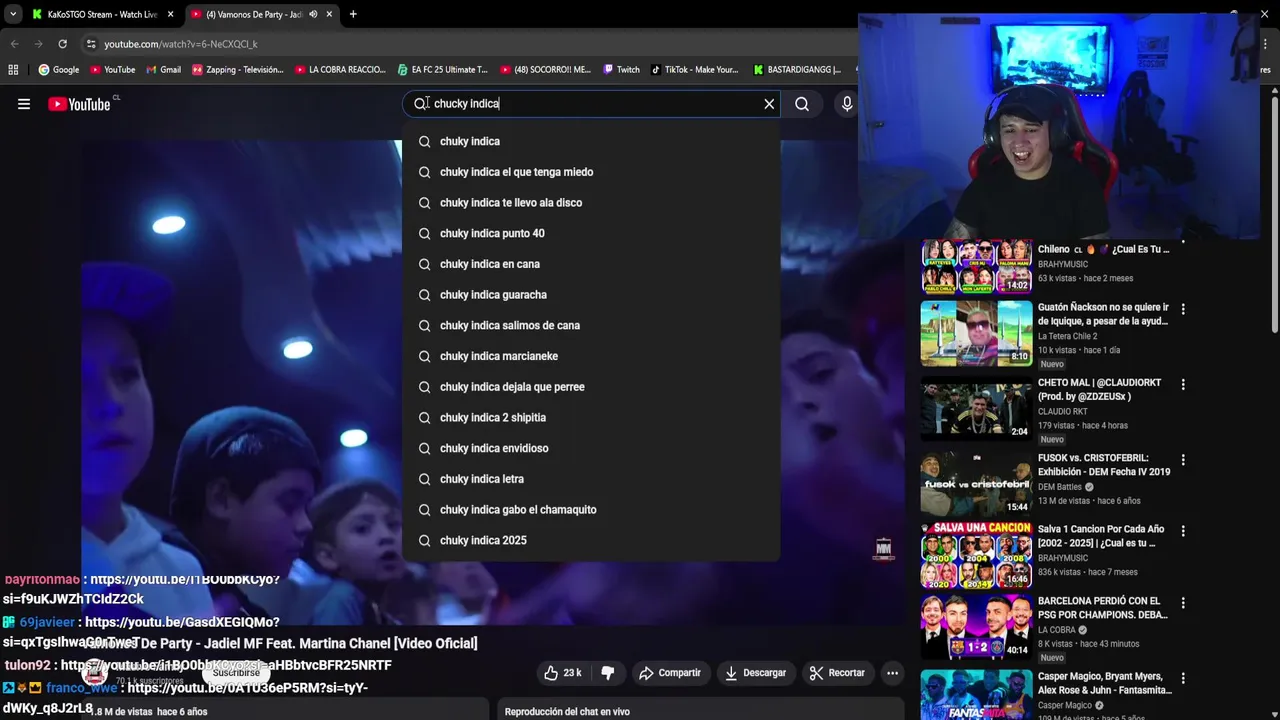Choose suggestion 'chuky indica dejala que perree'
Viewport: 1280px width, 720px height.
[x=591, y=387]
